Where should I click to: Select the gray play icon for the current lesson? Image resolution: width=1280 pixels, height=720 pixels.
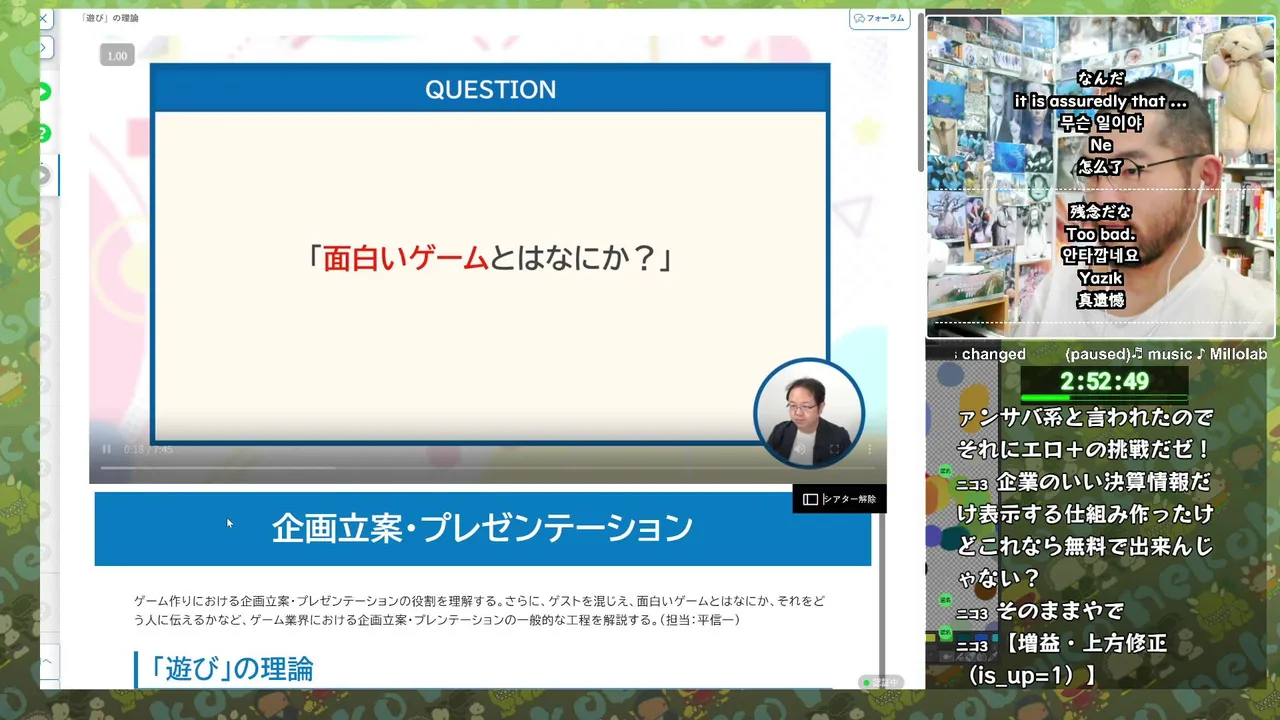point(43,175)
